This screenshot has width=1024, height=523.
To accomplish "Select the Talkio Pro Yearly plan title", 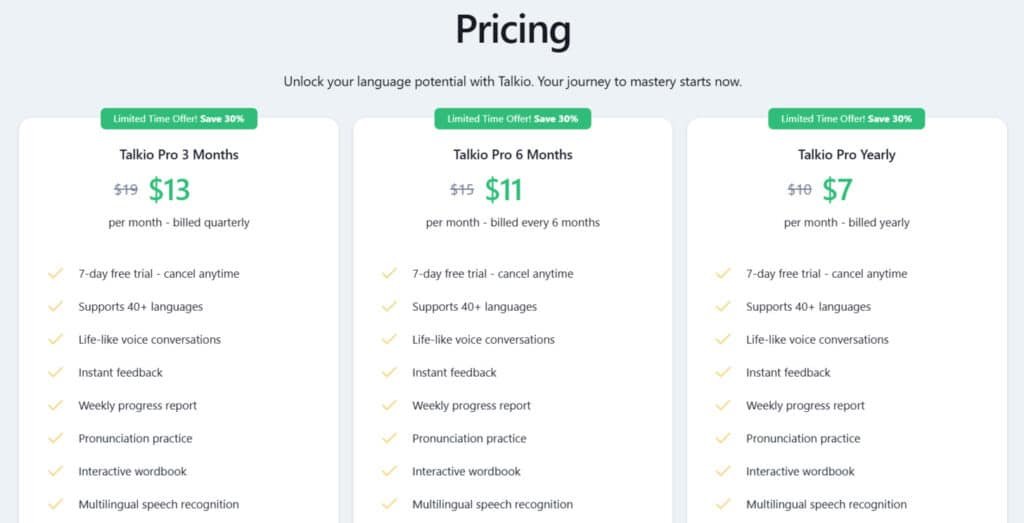I will (x=846, y=154).
